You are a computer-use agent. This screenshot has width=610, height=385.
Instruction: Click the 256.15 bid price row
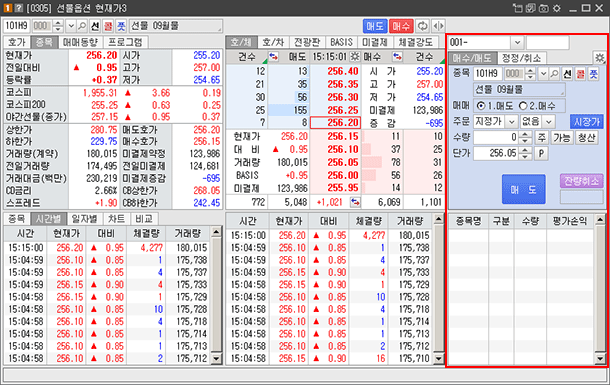(x=335, y=136)
